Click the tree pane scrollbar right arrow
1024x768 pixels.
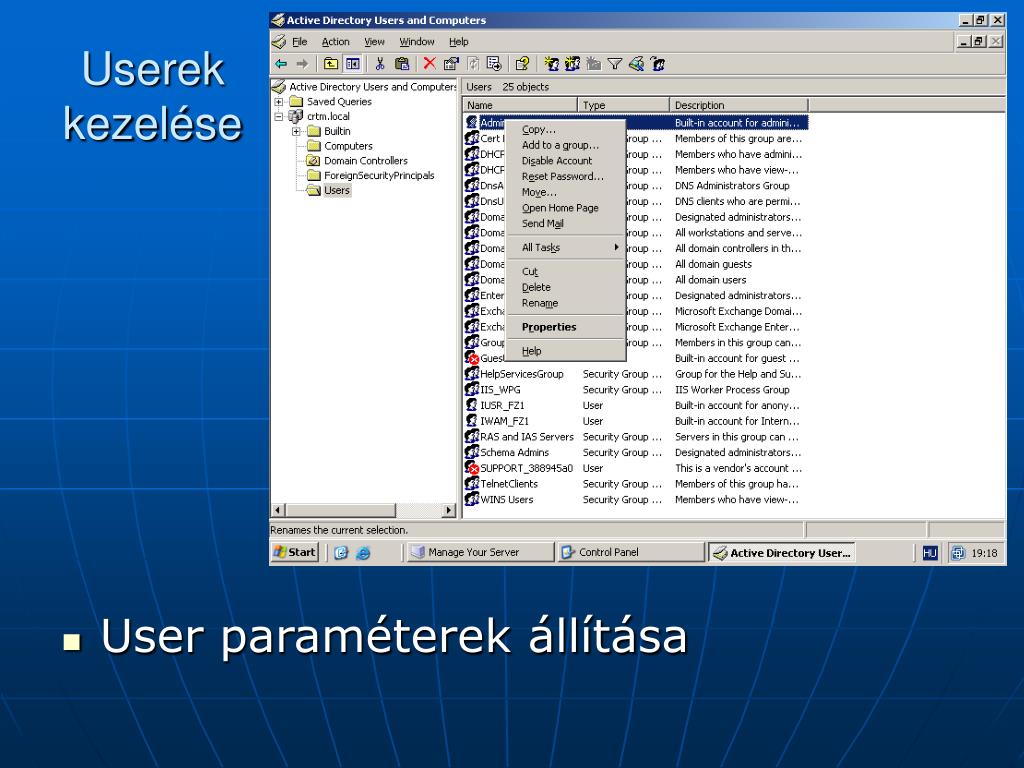449,510
